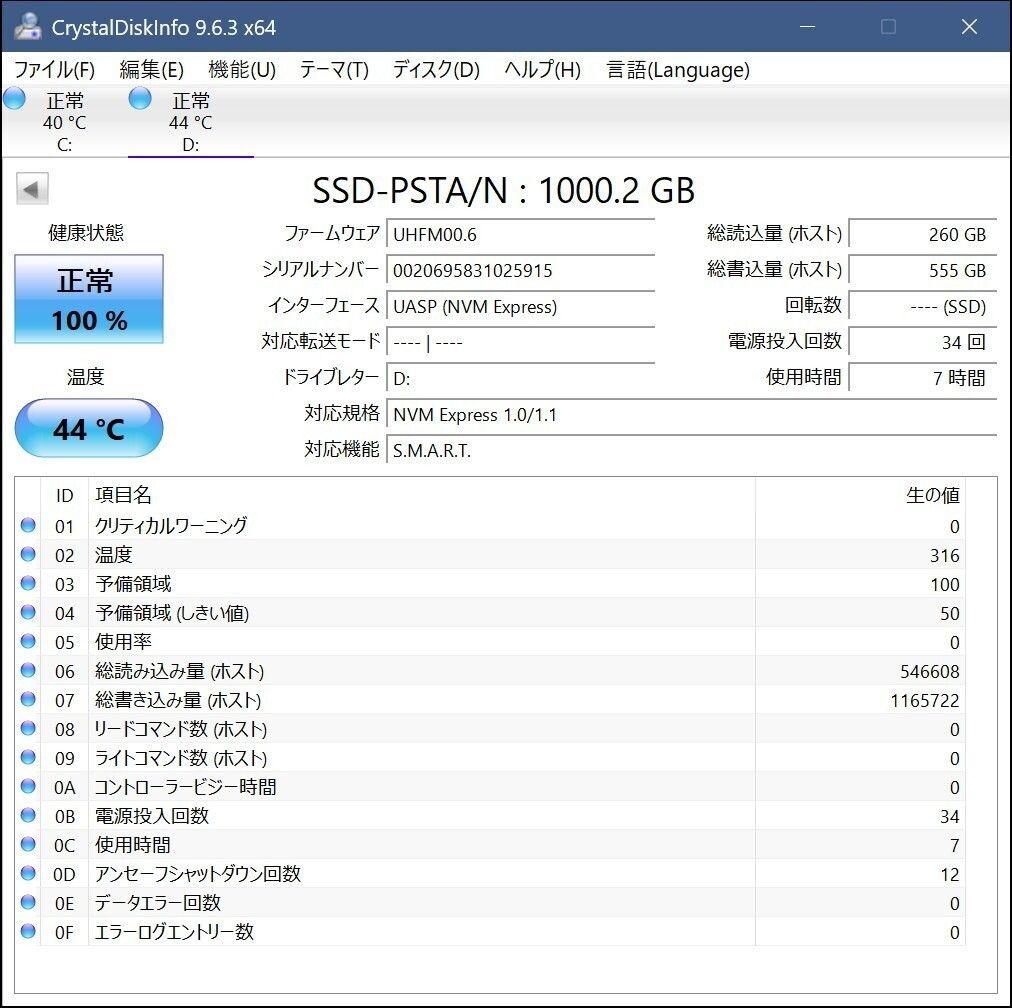Click the status dot for ID 0E データエラー回数
This screenshot has width=1012, height=1008.
click(28, 902)
